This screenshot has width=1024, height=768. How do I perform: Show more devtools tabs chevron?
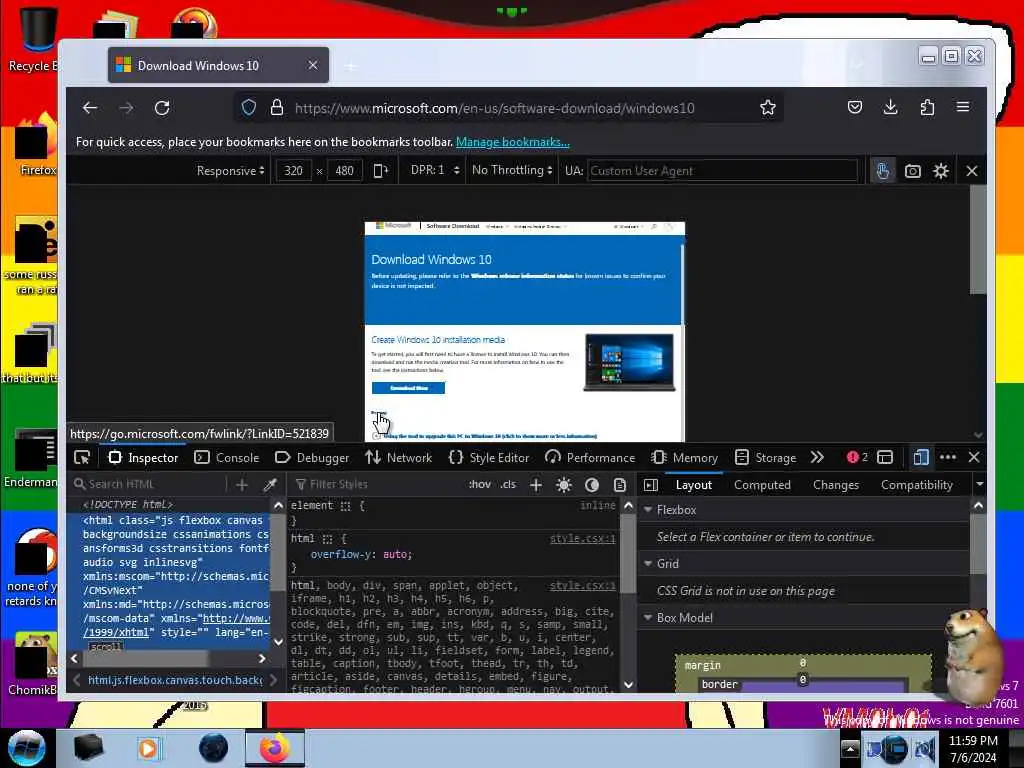(817, 457)
